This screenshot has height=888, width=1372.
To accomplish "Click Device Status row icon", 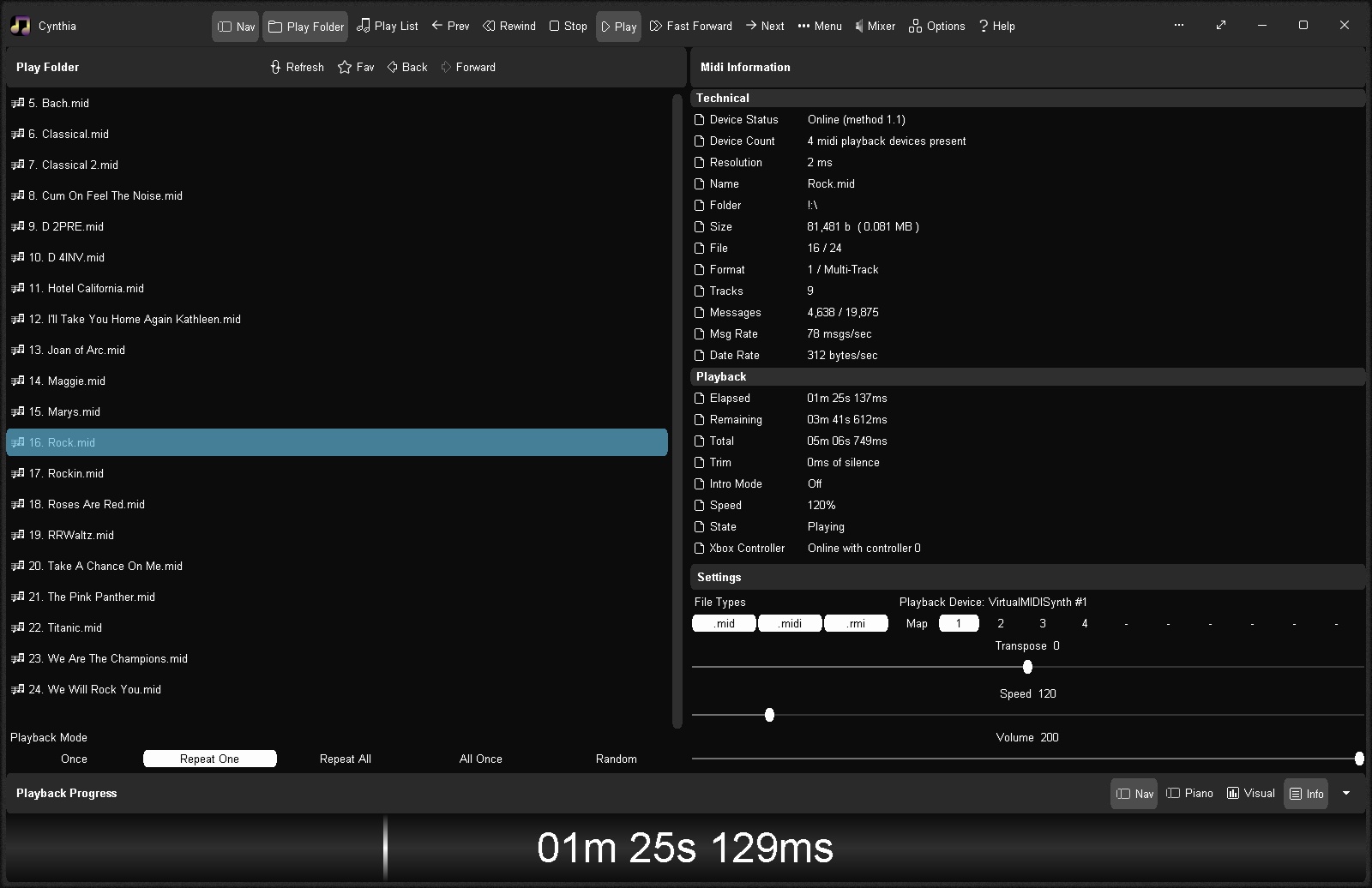I will (700, 120).
